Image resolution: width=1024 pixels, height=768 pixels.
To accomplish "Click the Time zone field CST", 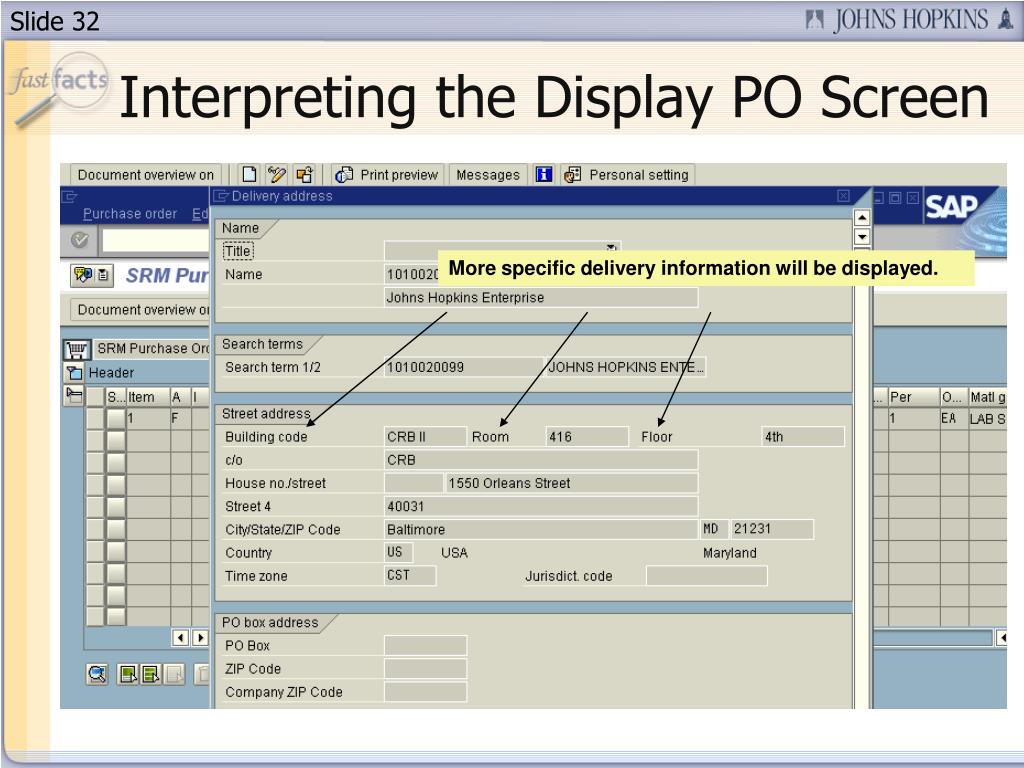I will click(410, 576).
